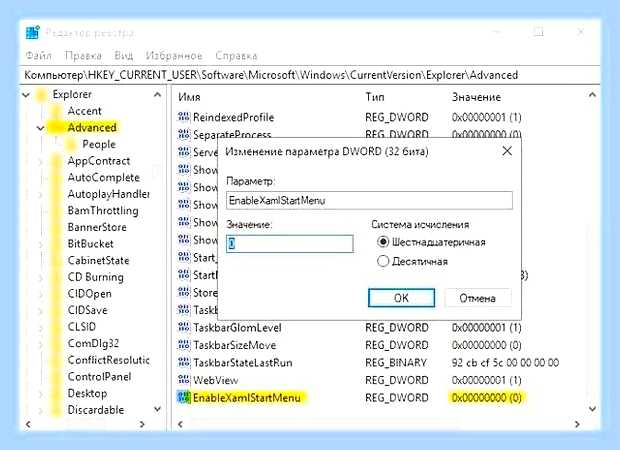Click the Registry Editor app icon in title bar
620x450 pixels.
(32, 32)
